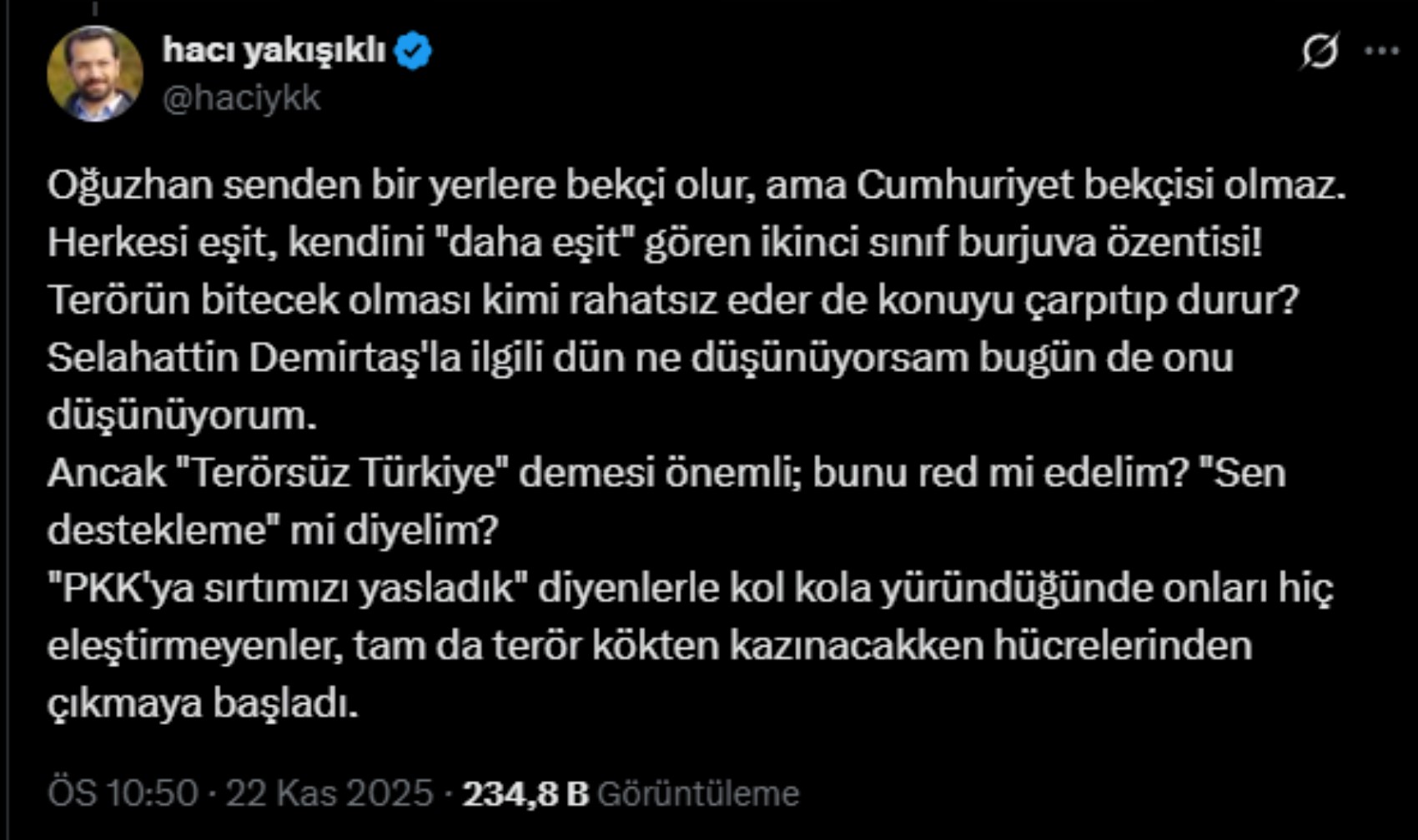Click the words "Cumhuriyet bekçisi olmaz"

point(1101,185)
